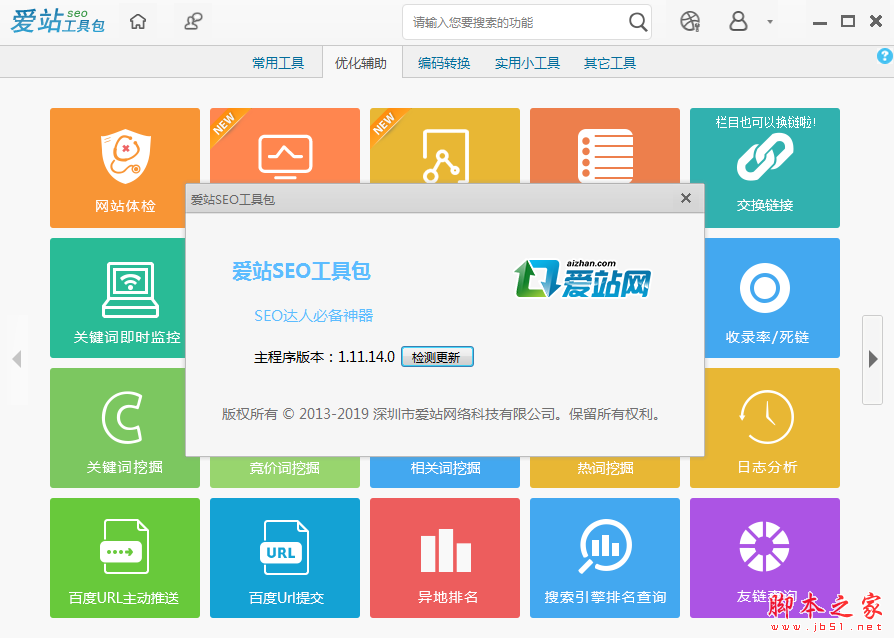Open the 网站体检 site check tool
The width and height of the screenshot is (894, 638).
pyautogui.click(x=125, y=168)
